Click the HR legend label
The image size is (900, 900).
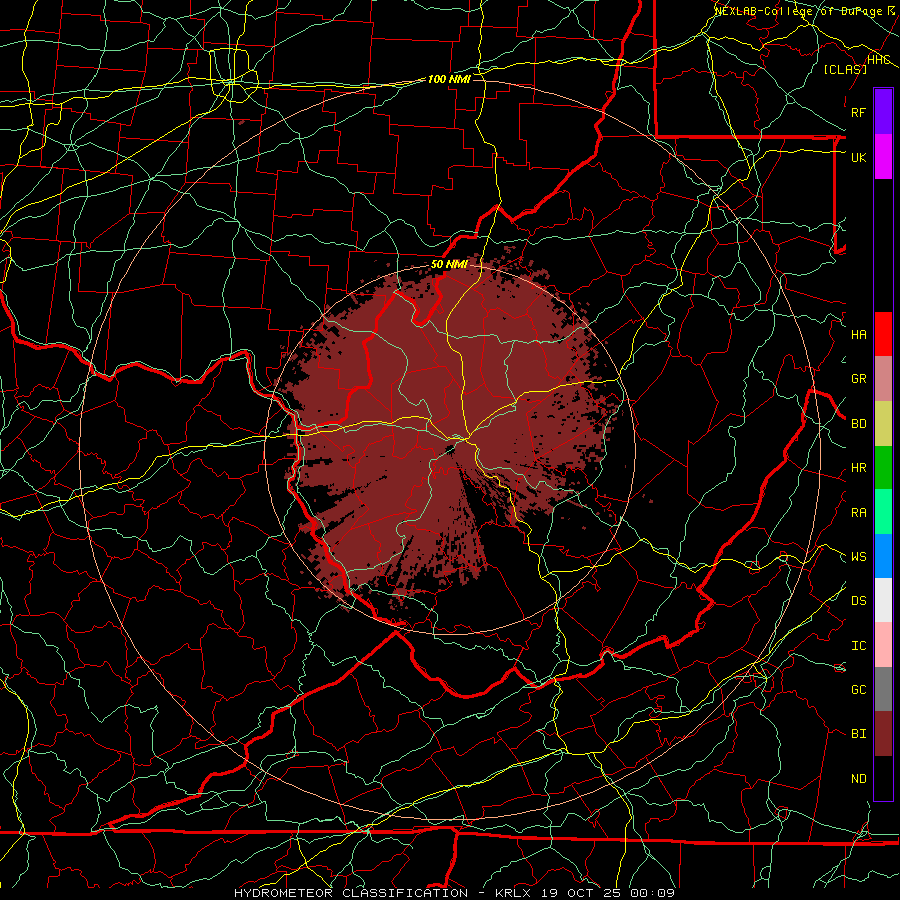coord(858,468)
